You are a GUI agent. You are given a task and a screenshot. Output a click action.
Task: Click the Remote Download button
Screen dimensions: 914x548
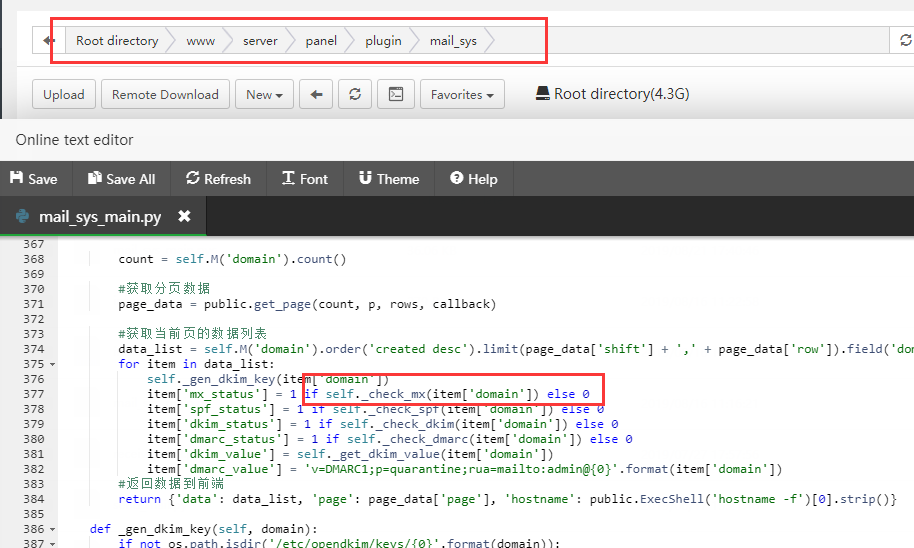[x=165, y=95]
